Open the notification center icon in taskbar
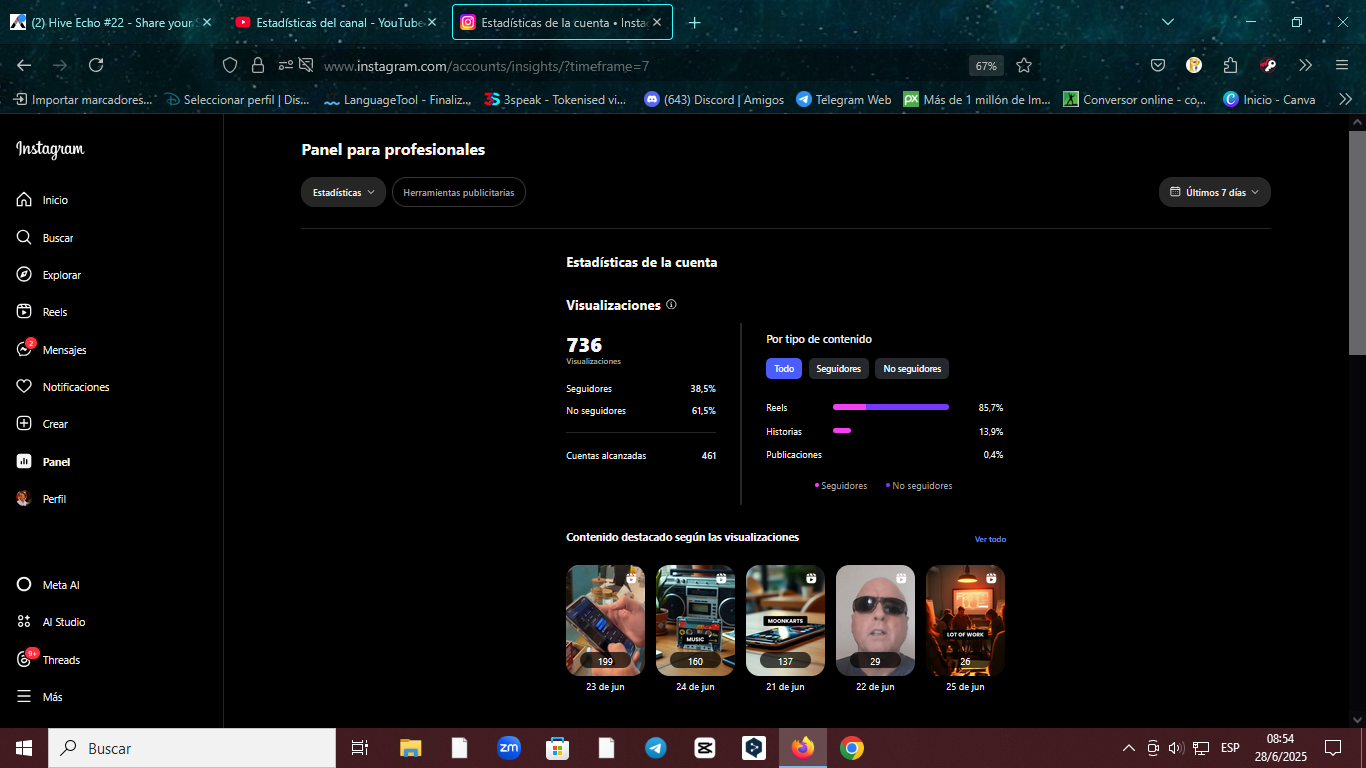Screen dimensions: 1366x768 1332,748
